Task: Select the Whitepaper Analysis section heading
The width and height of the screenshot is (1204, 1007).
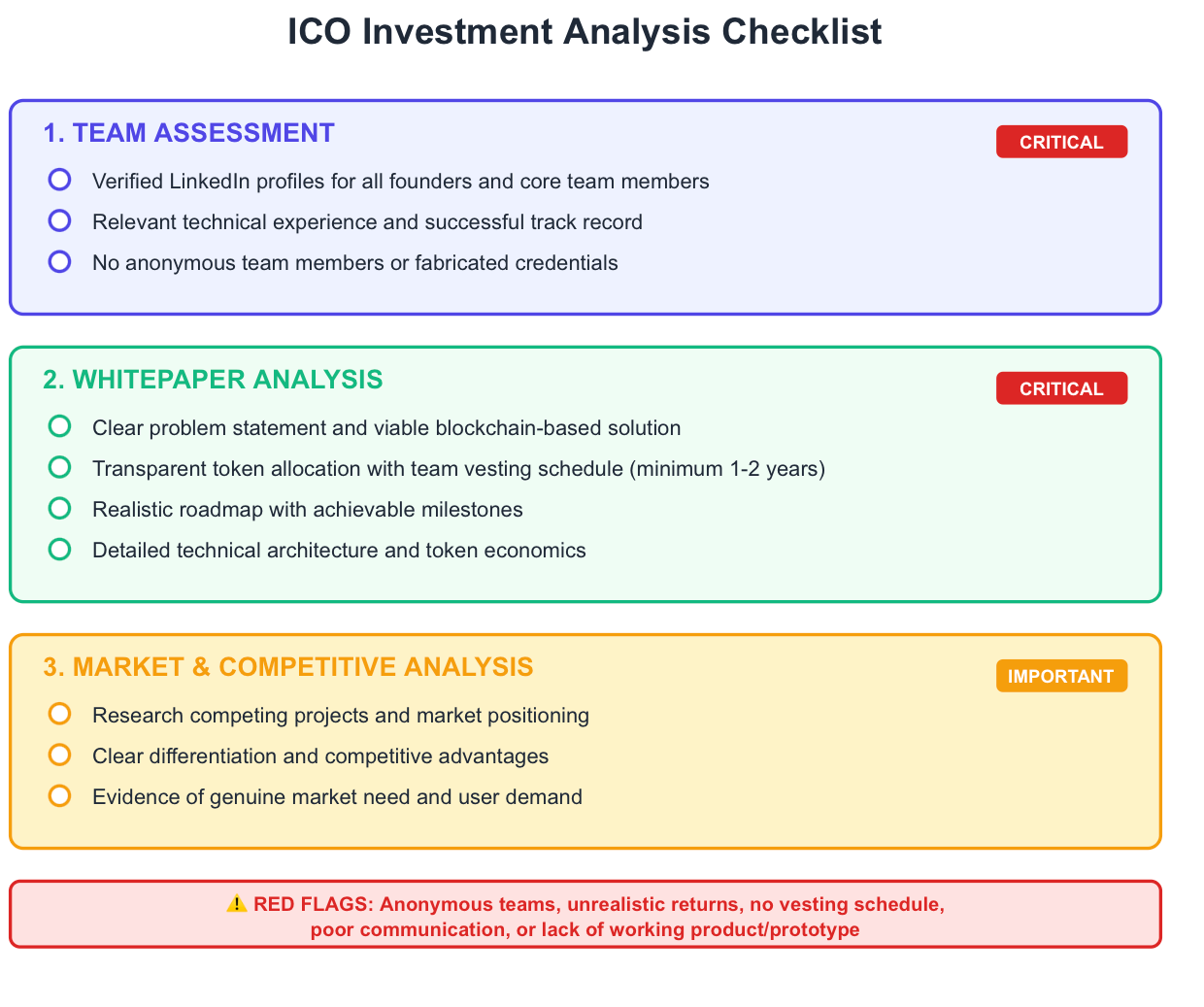Action: (214, 380)
